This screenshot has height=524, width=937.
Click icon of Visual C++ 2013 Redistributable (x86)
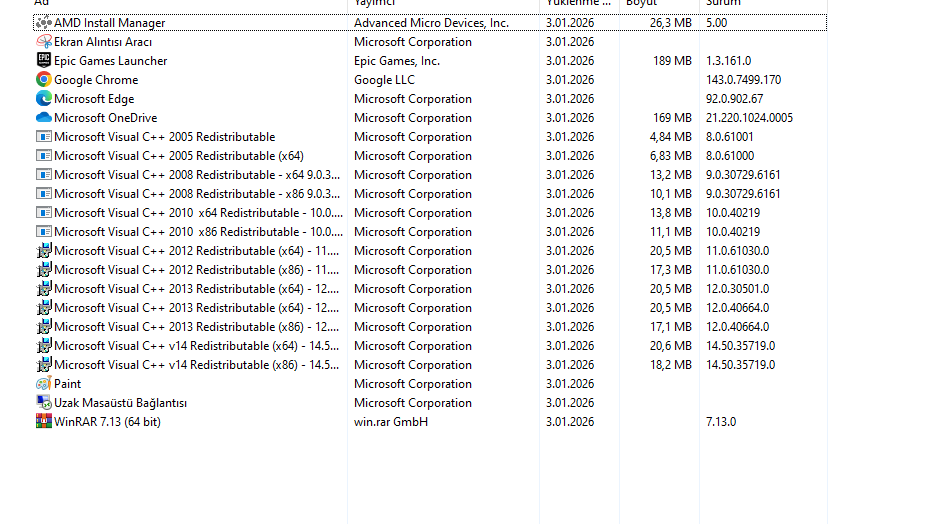pos(44,327)
